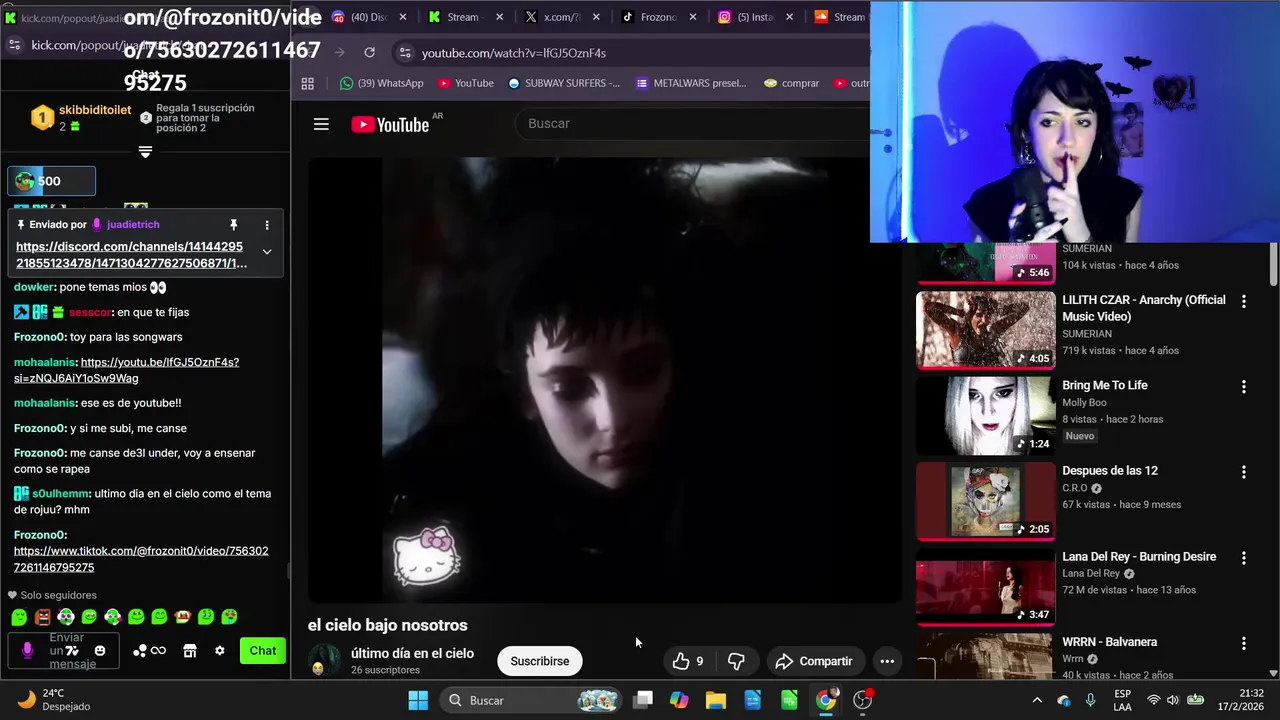The height and width of the screenshot is (720, 1280).
Task: Open volume control in system tray
Action: pyautogui.click(x=1173, y=700)
